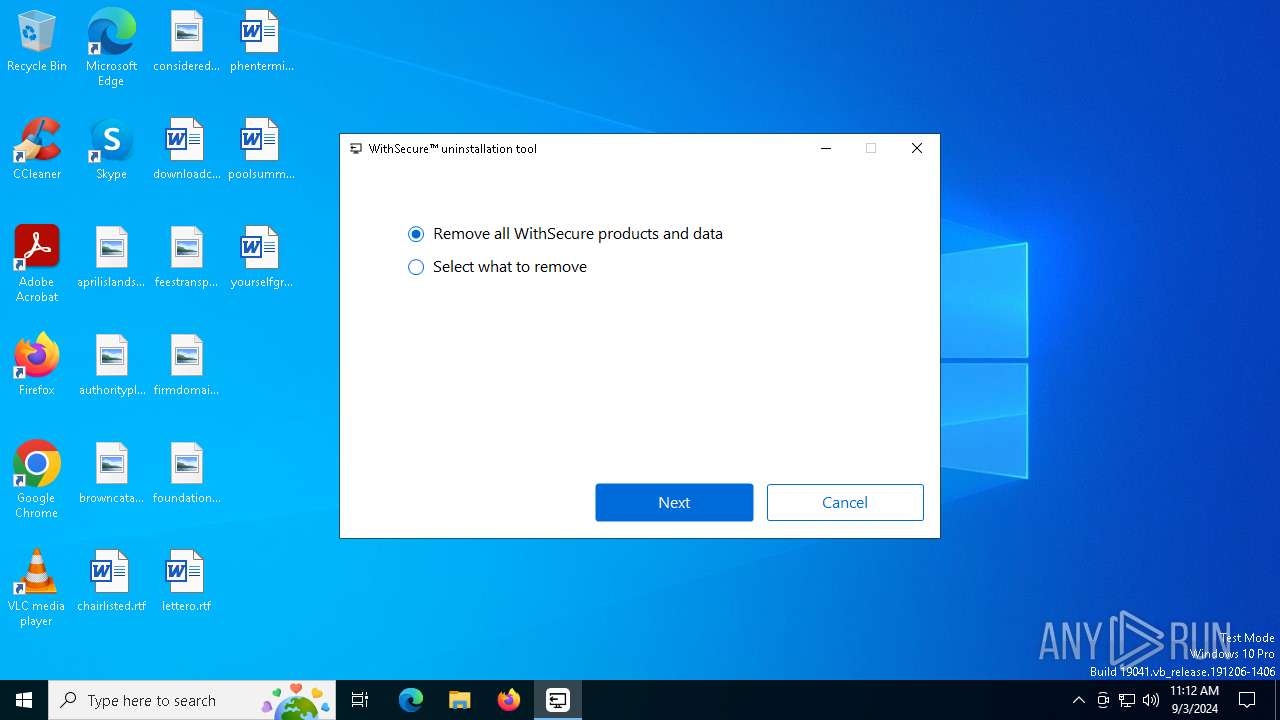Open the network status tray icon
The image size is (1280, 720).
pyautogui.click(x=1127, y=700)
